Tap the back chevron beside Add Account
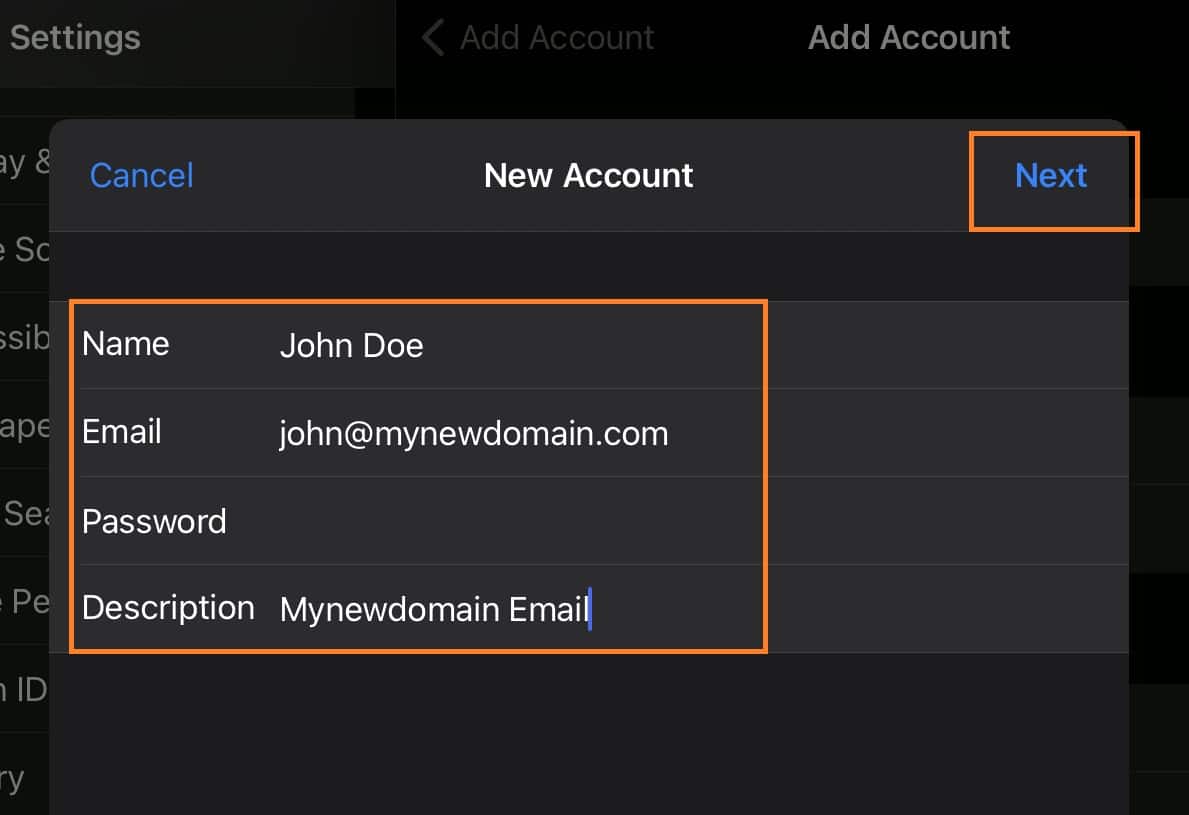This screenshot has width=1189, height=815. pyautogui.click(x=432, y=38)
